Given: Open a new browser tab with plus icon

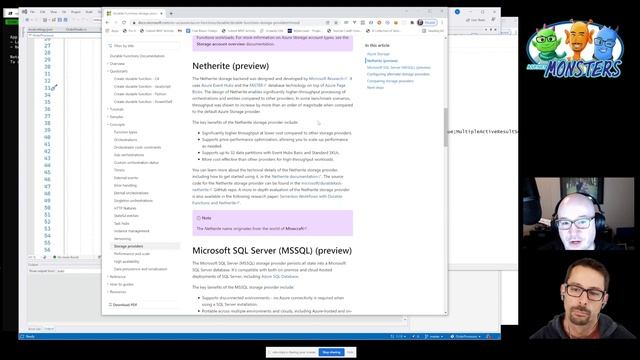Looking at the screenshot, I should pyautogui.click(x=171, y=13).
